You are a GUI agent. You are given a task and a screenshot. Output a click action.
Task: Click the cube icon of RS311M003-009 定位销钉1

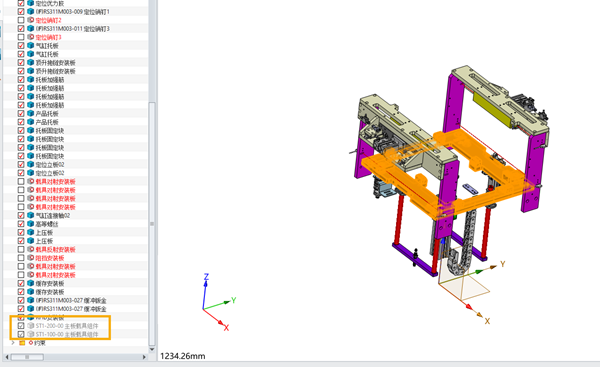[x=31, y=11]
